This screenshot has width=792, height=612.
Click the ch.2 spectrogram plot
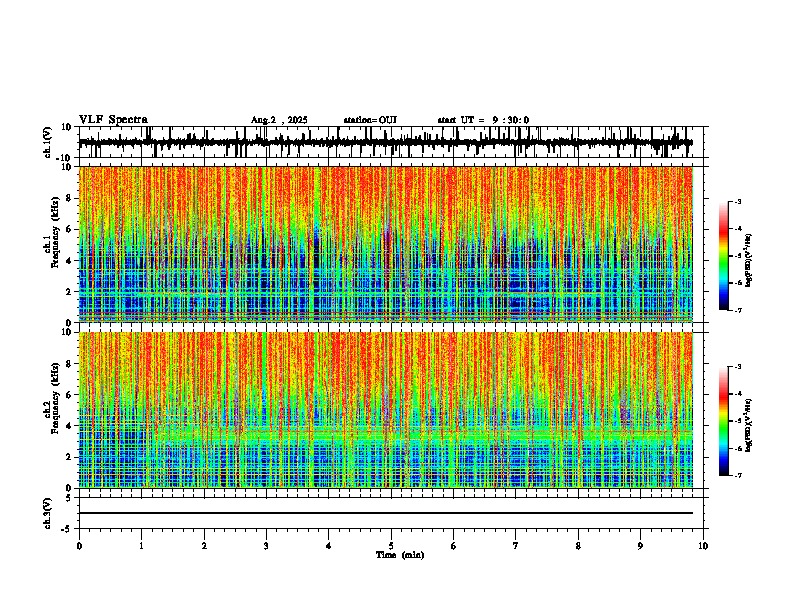(386, 410)
